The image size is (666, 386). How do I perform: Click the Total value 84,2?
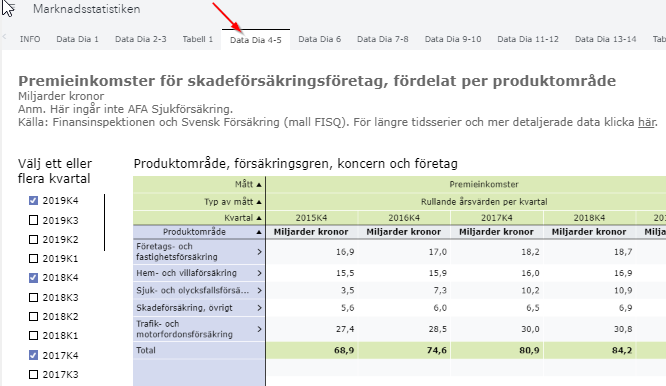tap(622, 351)
